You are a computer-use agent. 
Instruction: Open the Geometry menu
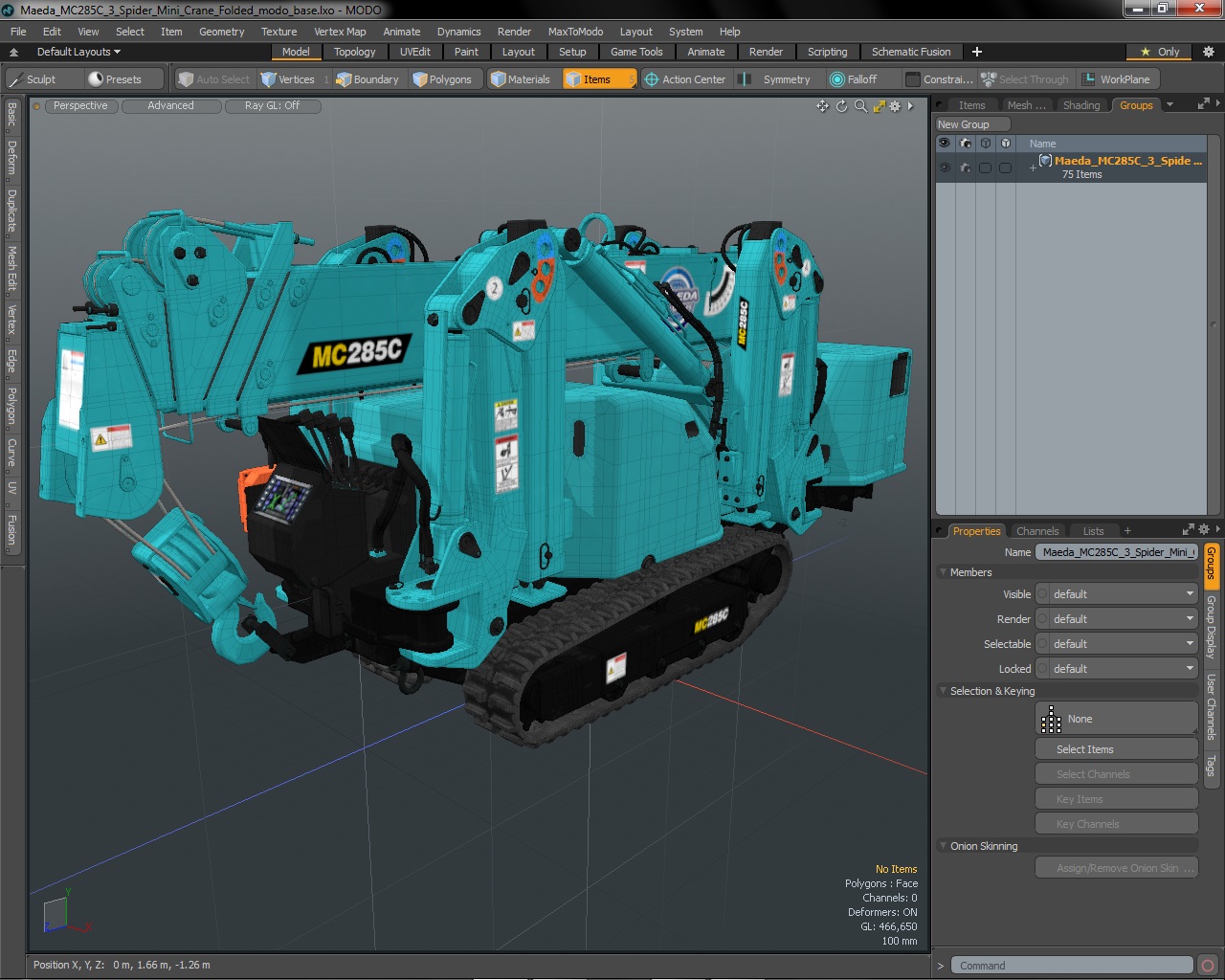click(221, 32)
